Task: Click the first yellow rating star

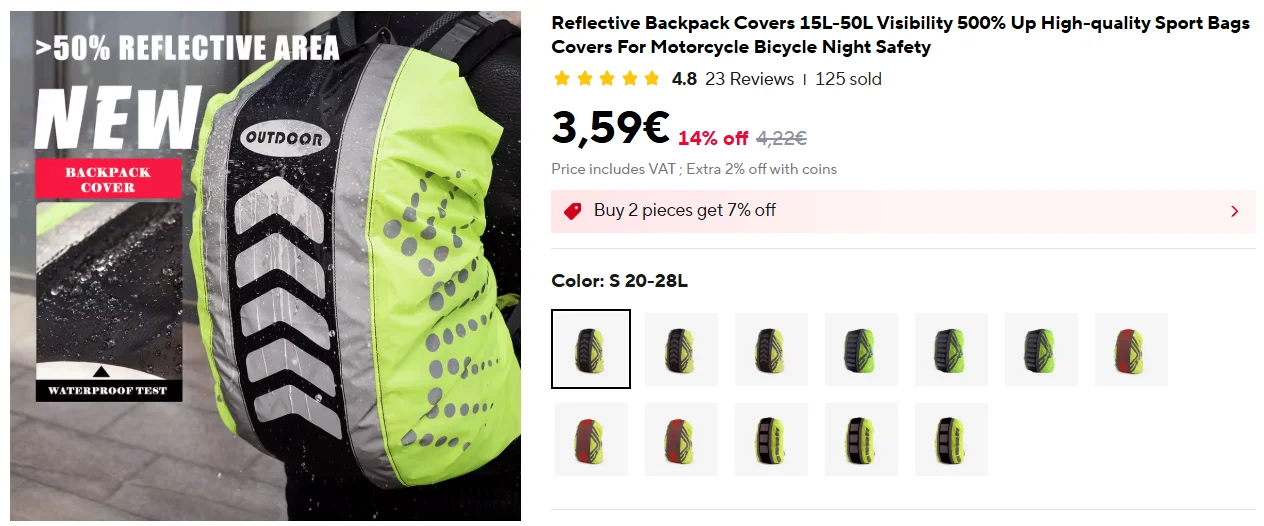Action: (x=561, y=79)
